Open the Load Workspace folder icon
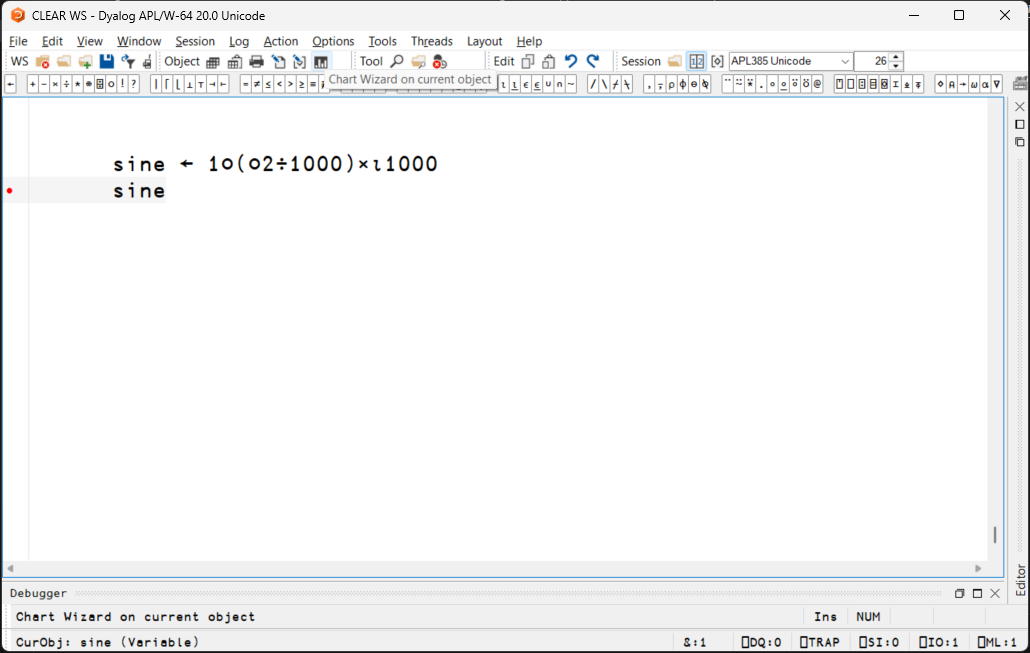This screenshot has height=653, width=1030. click(64, 62)
